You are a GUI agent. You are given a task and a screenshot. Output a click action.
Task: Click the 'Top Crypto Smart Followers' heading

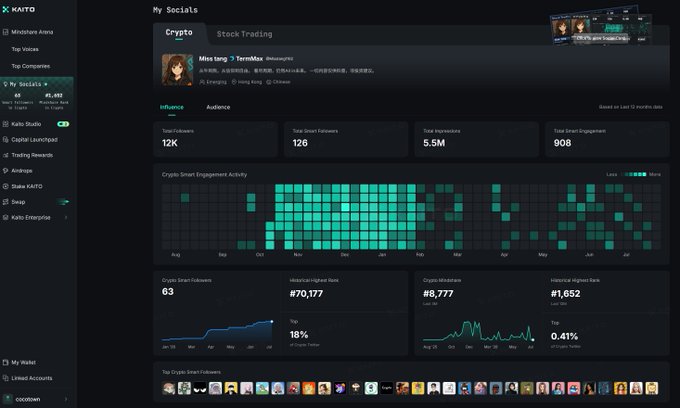pyautogui.click(x=191, y=372)
